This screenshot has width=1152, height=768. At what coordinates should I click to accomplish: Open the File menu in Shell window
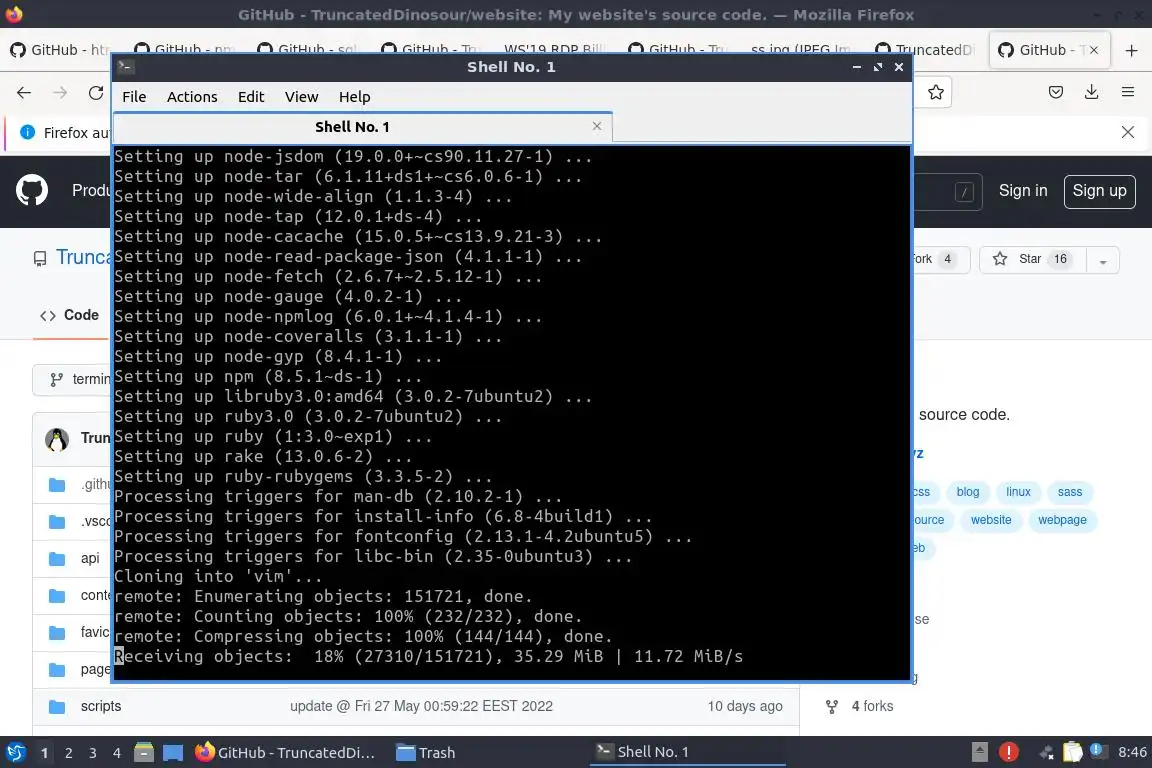pos(134,97)
